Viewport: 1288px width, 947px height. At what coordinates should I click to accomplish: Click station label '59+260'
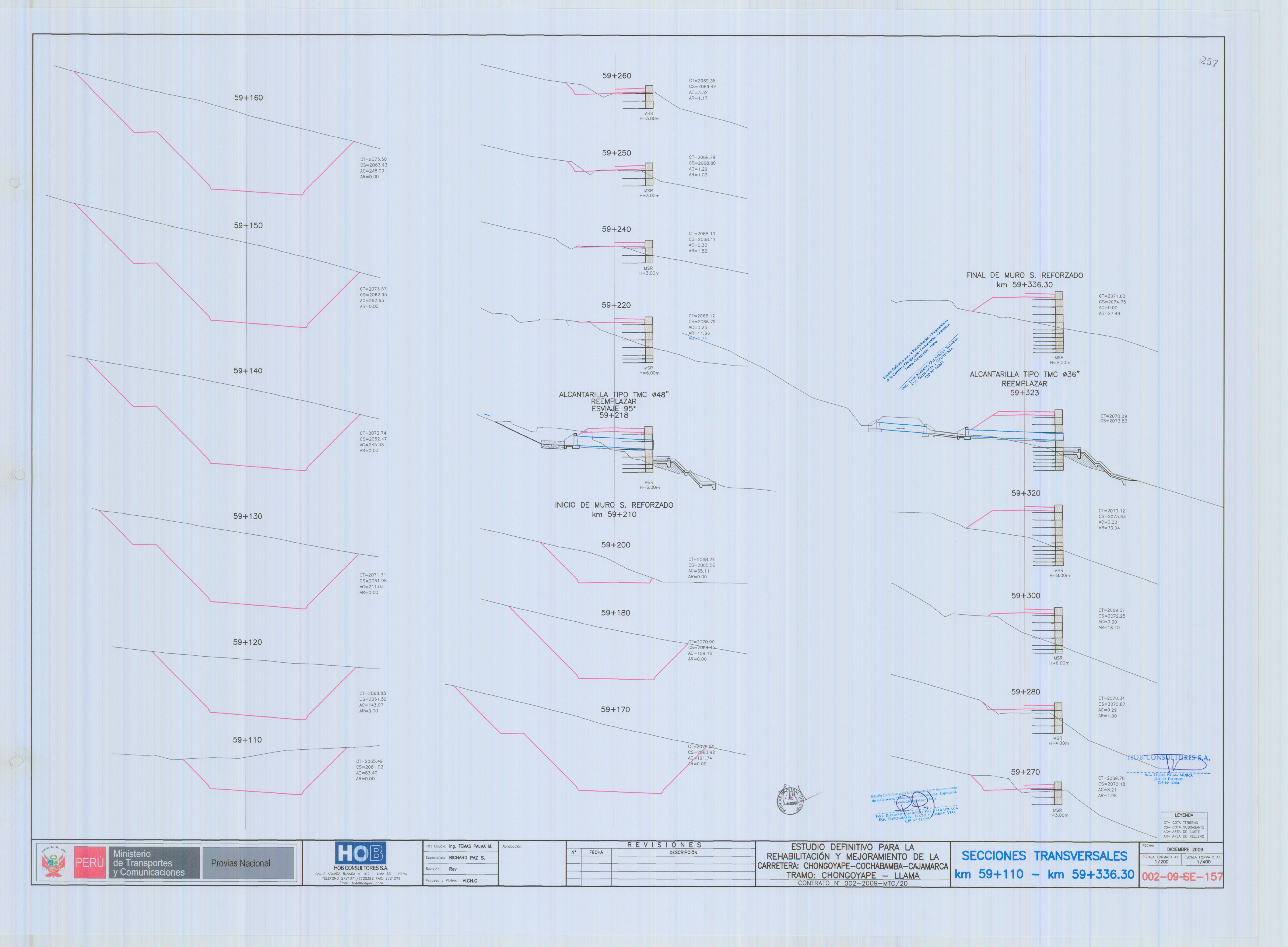617,76
